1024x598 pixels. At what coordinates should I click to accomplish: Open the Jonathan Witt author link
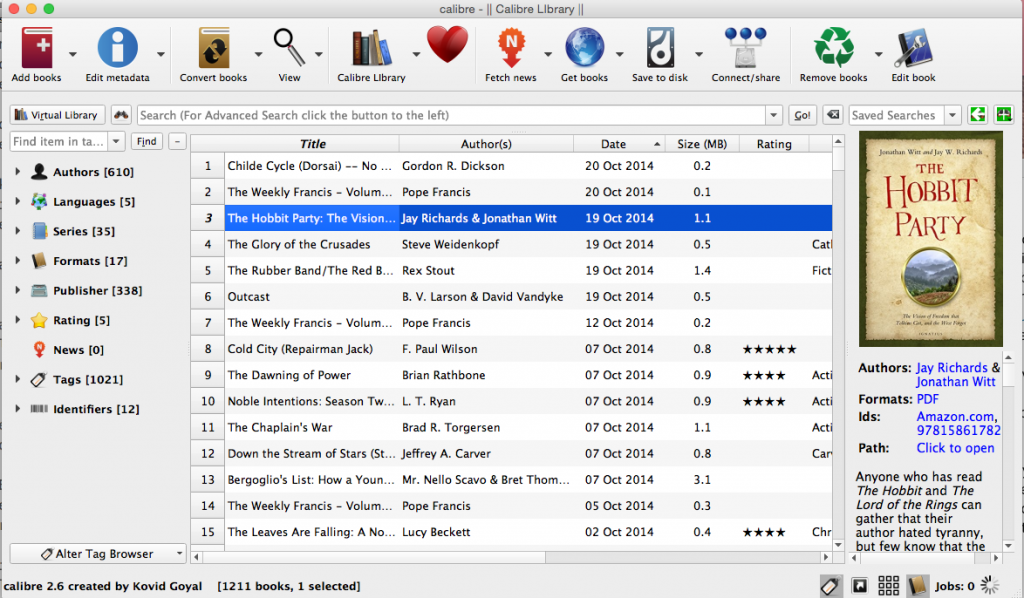coord(955,382)
